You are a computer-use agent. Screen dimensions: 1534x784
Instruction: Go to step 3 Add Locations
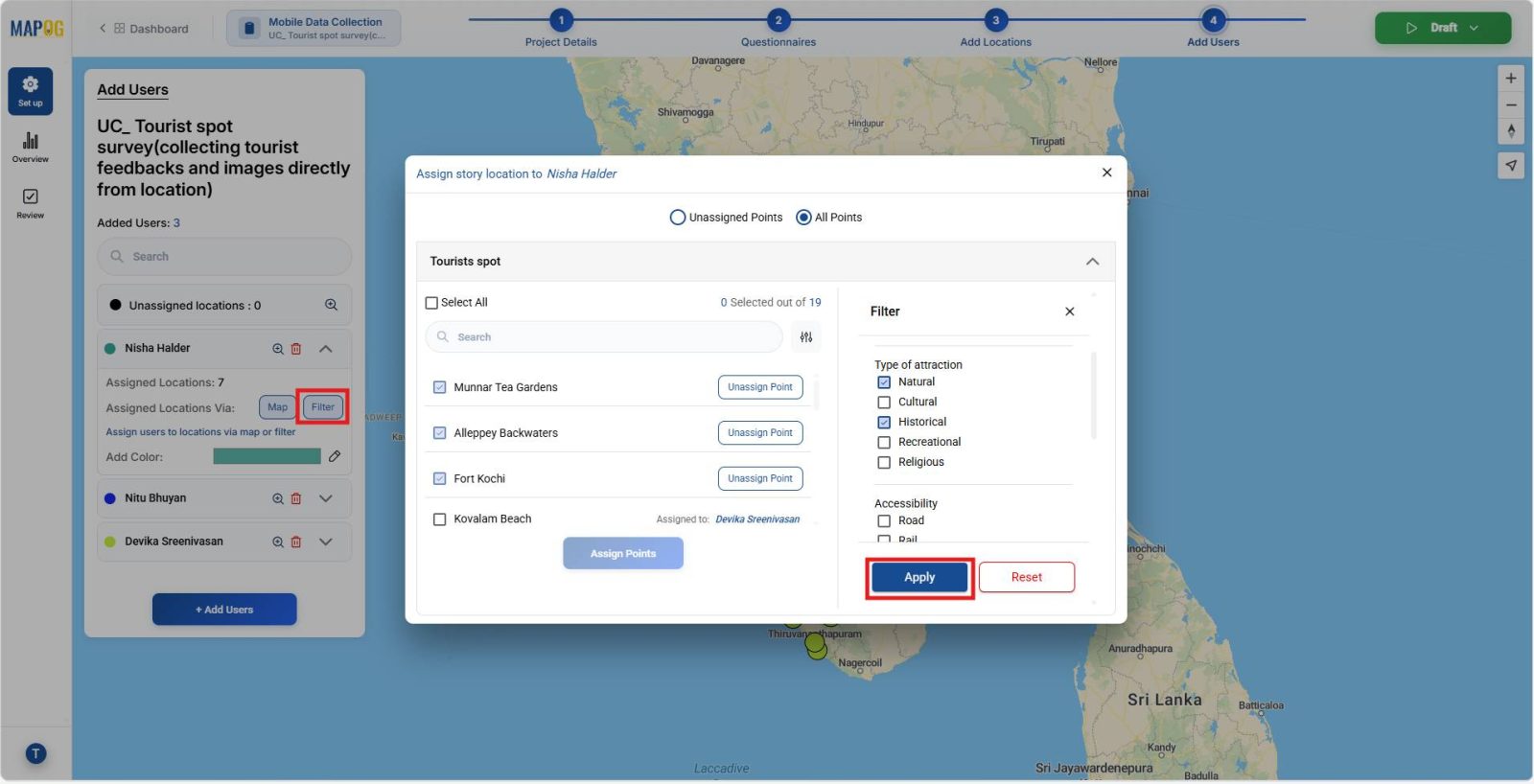point(996,20)
